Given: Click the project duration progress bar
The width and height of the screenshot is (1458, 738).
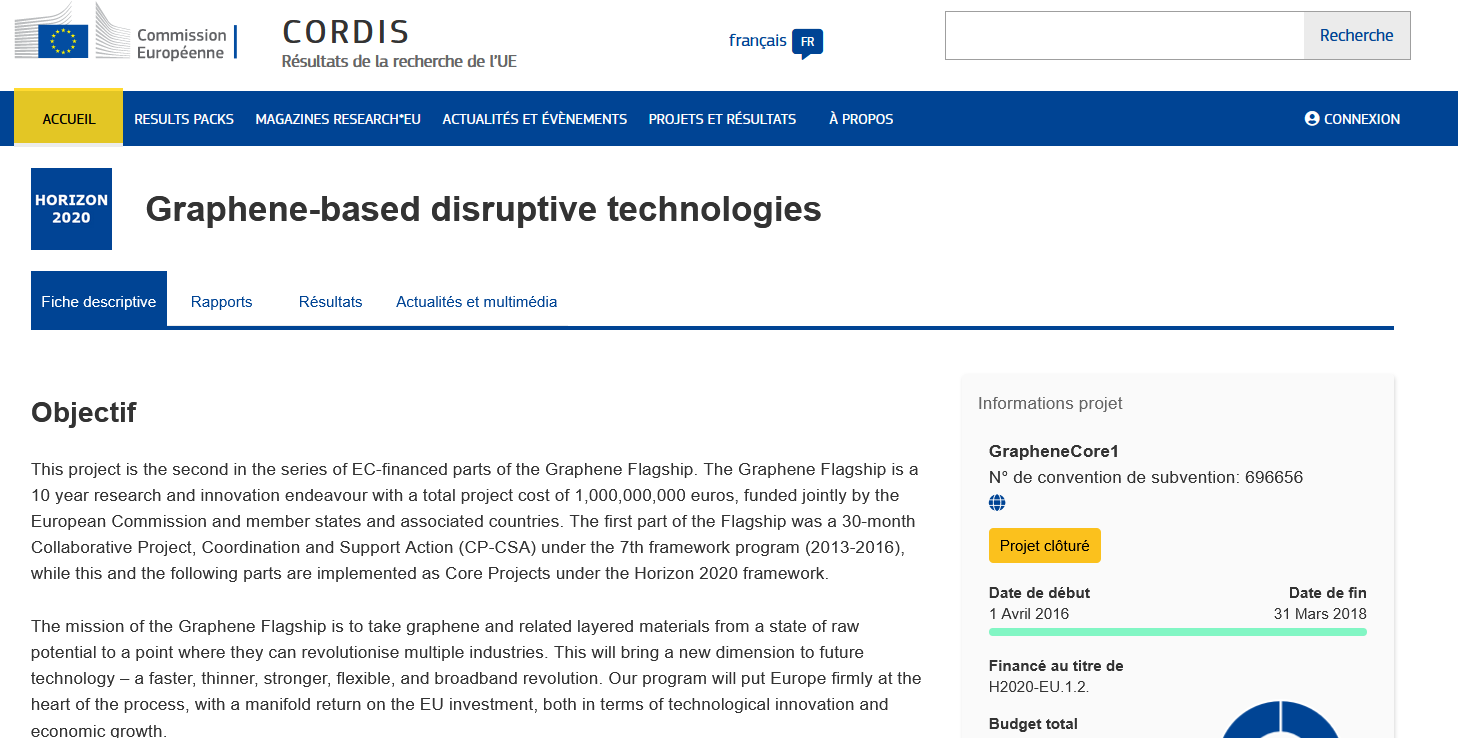Looking at the screenshot, I should coord(1178,632).
